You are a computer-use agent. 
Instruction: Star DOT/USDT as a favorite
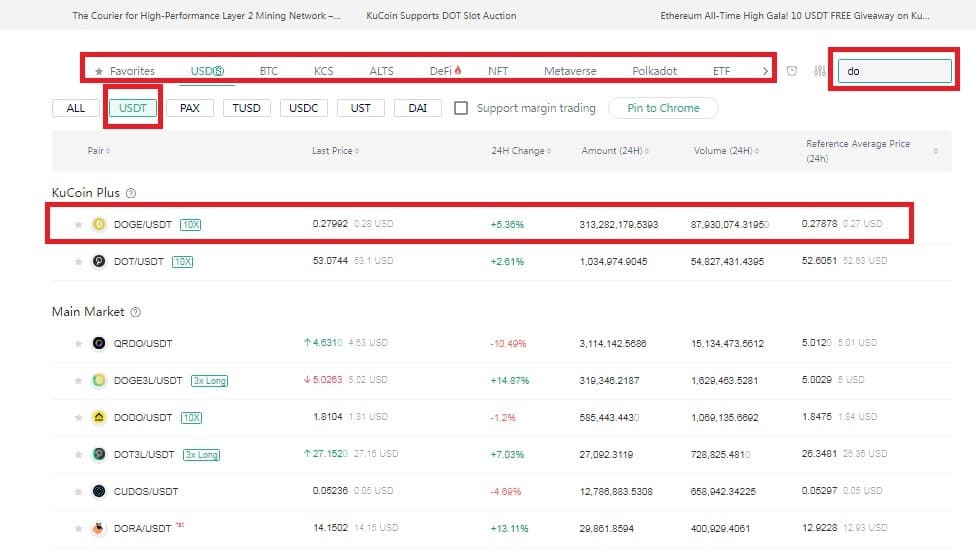point(78,261)
